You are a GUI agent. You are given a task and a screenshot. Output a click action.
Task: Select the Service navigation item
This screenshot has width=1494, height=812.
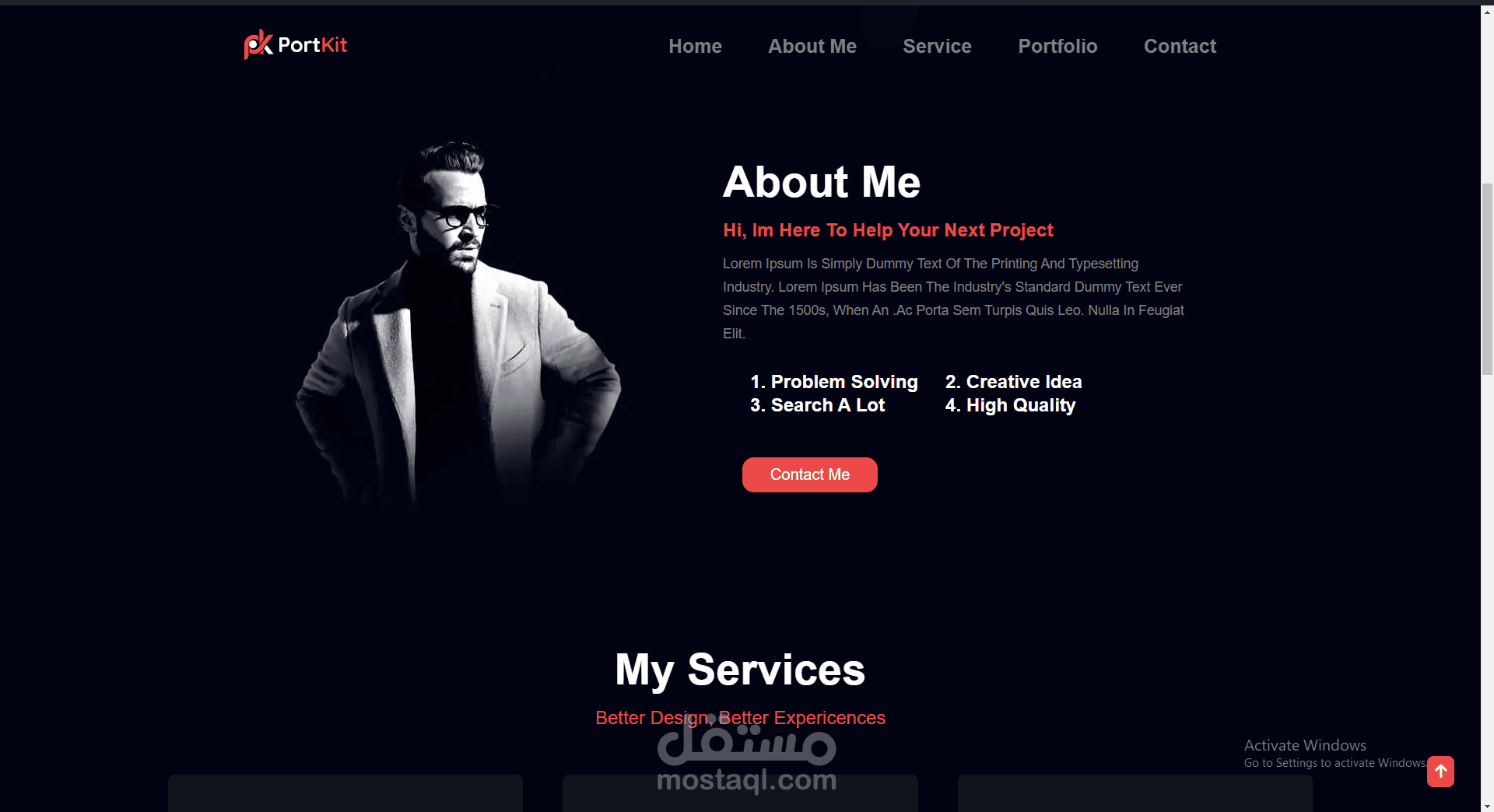pyautogui.click(x=937, y=47)
